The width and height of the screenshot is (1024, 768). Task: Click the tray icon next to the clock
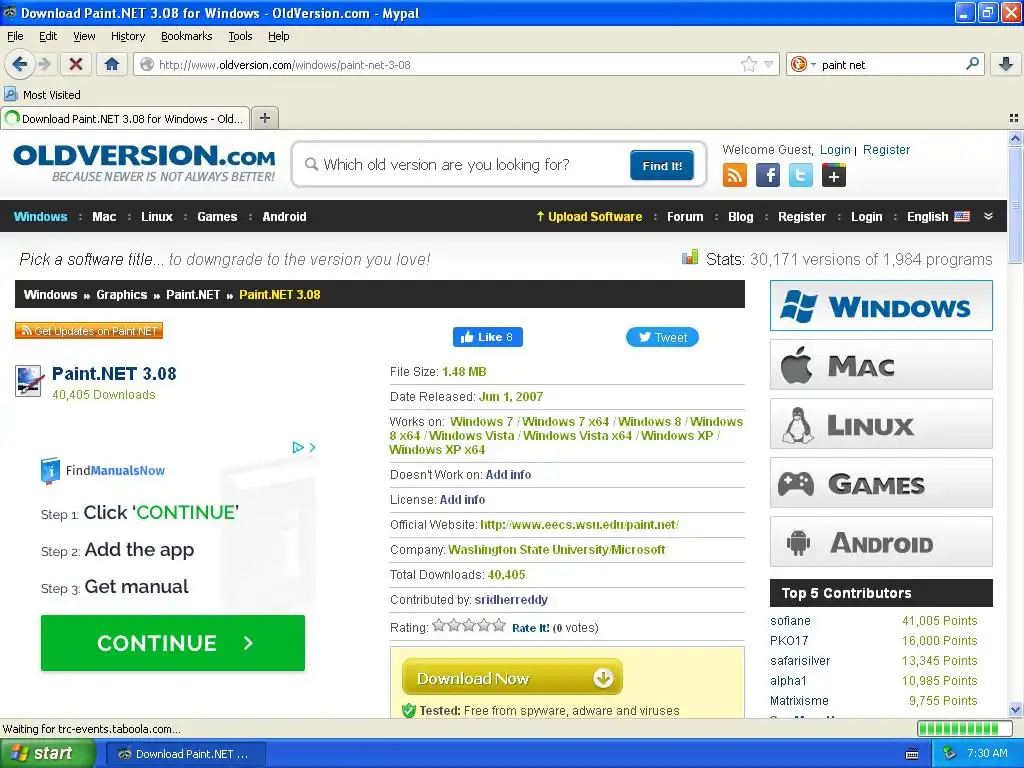click(950, 754)
